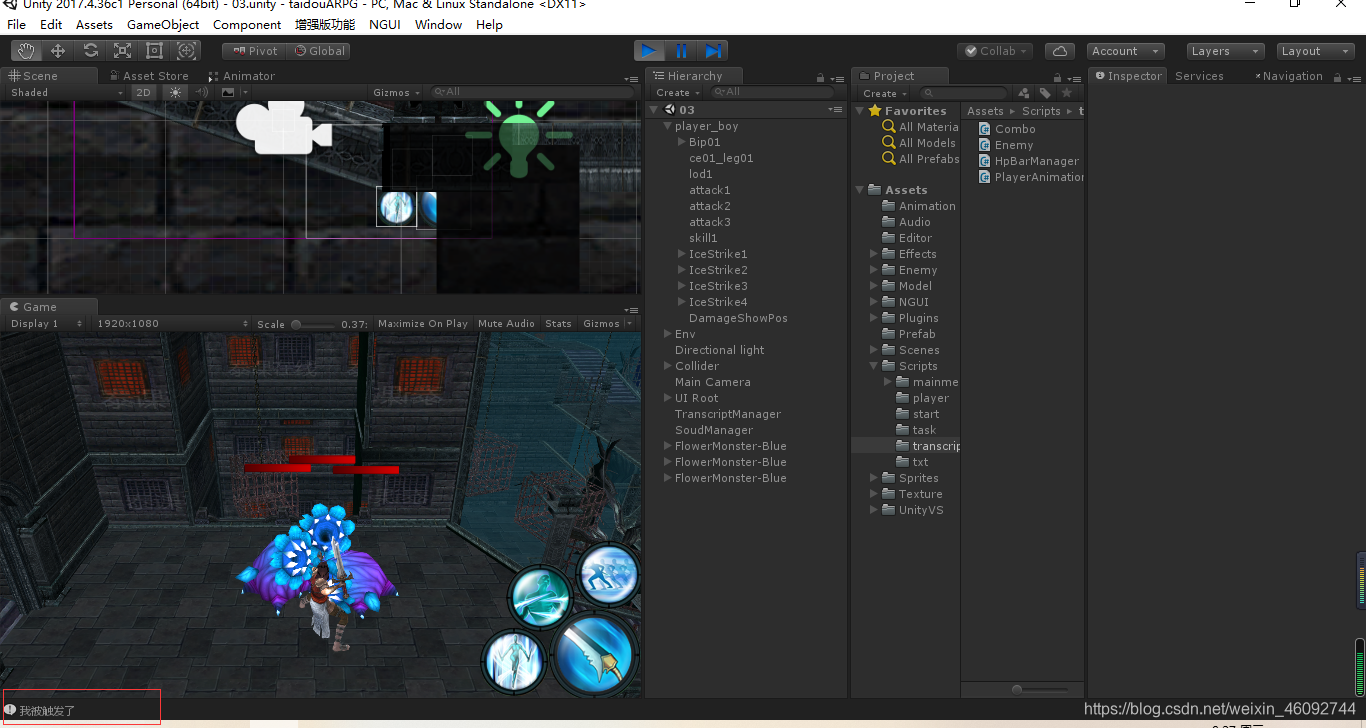Switch to the Animator tab
This screenshot has height=728, width=1366.
coord(241,76)
